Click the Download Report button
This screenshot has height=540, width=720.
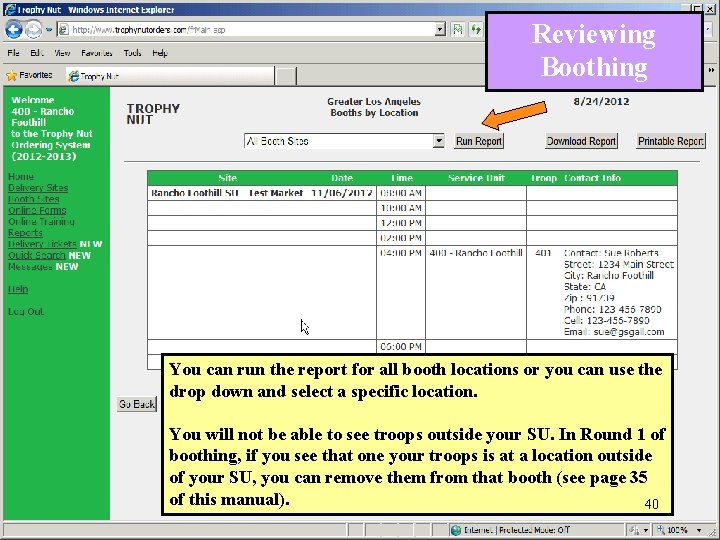[581, 141]
